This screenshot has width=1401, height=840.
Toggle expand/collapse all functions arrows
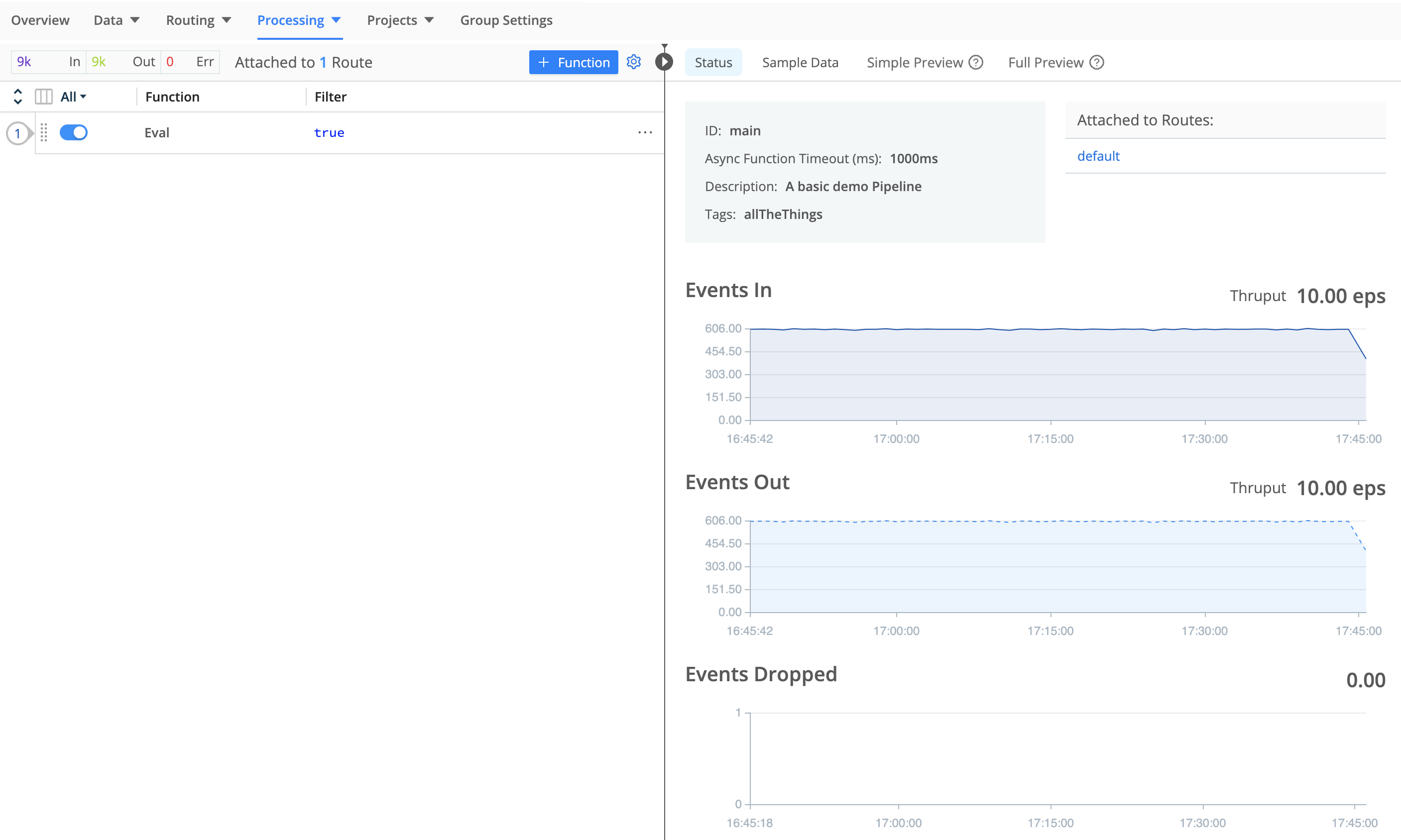click(17, 97)
